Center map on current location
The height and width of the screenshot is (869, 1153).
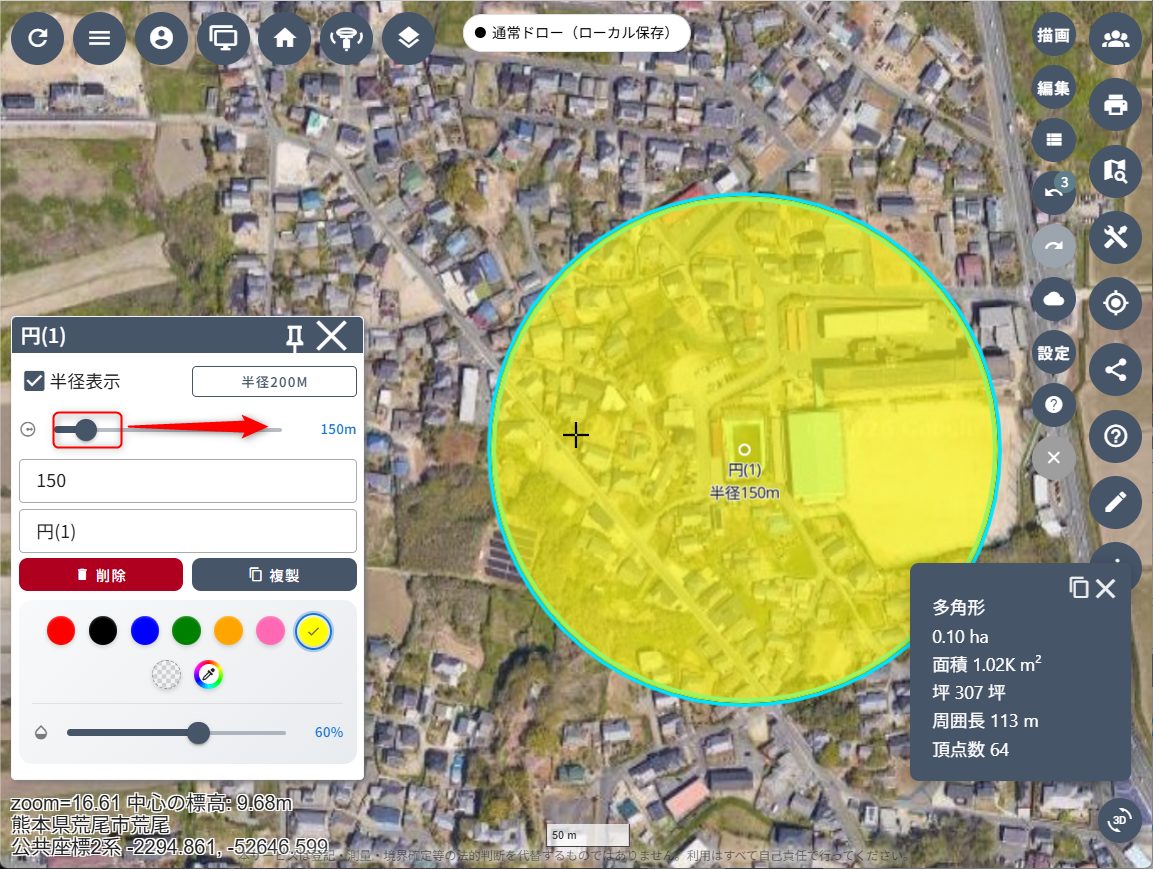point(1115,303)
